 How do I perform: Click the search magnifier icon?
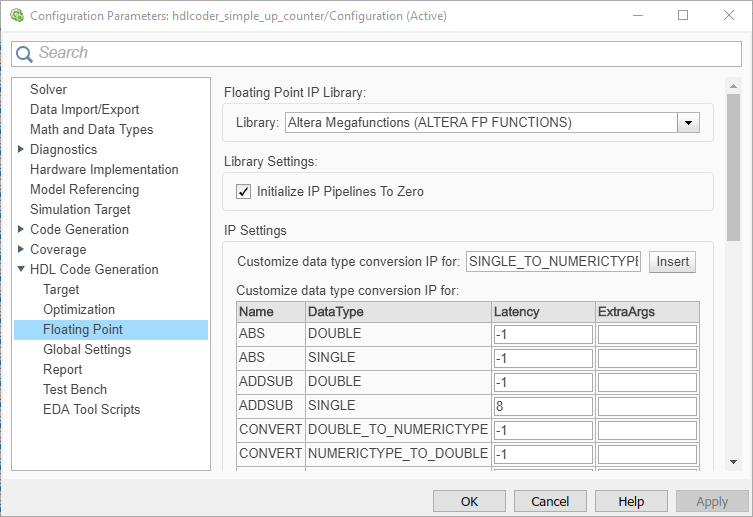click(25, 54)
